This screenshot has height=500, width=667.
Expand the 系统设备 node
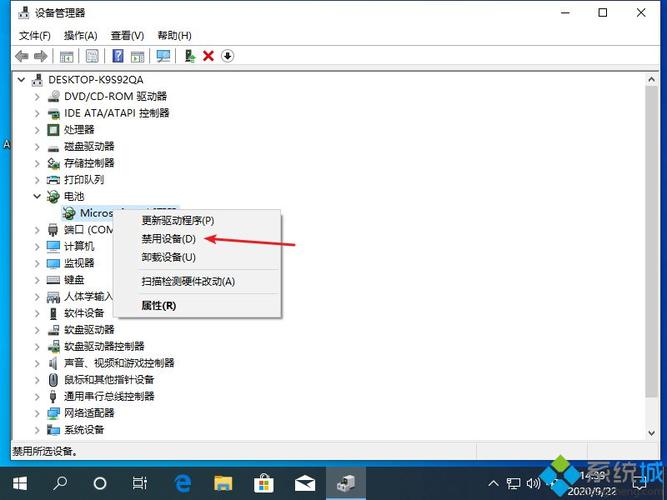[37, 430]
